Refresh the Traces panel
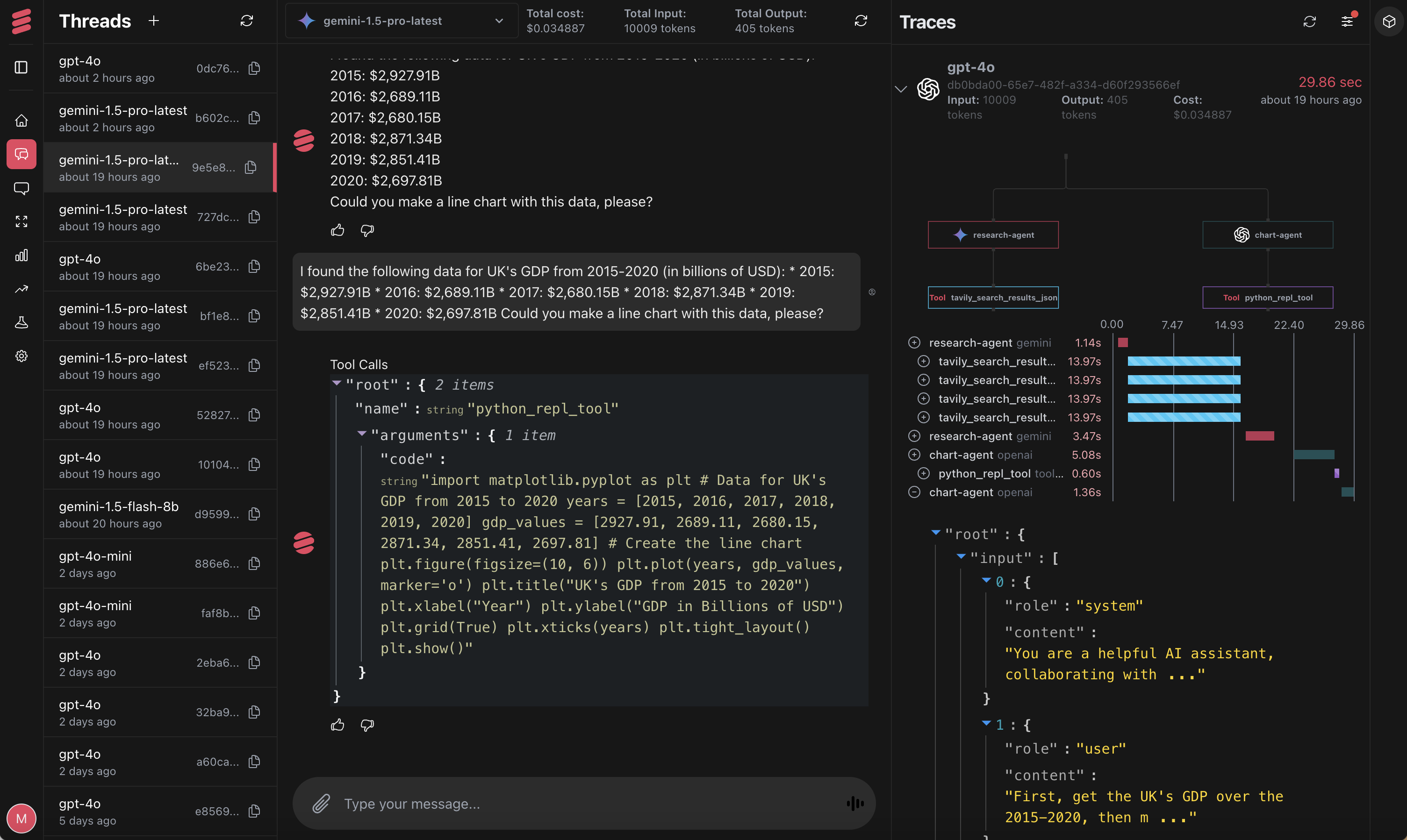 point(1310,21)
